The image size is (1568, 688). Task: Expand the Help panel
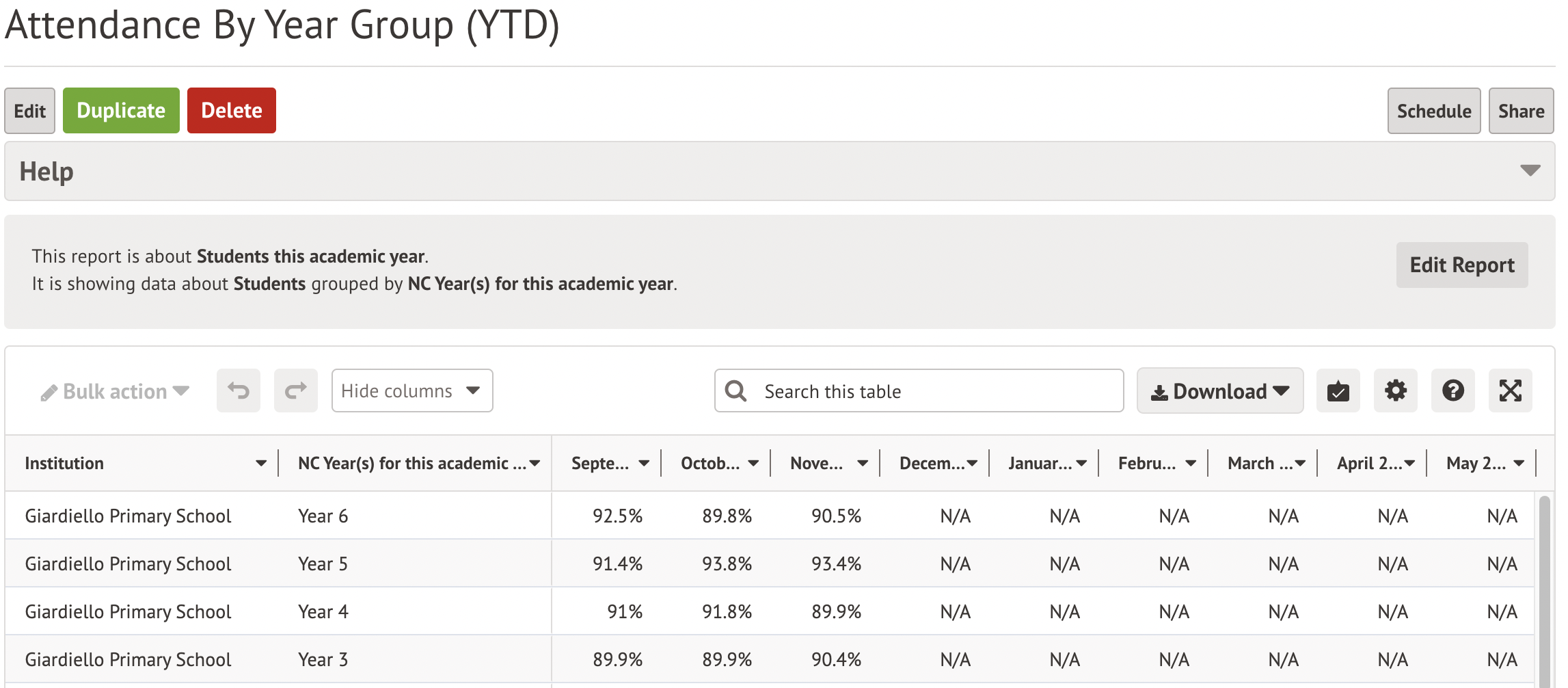click(x=1530, y=171)
